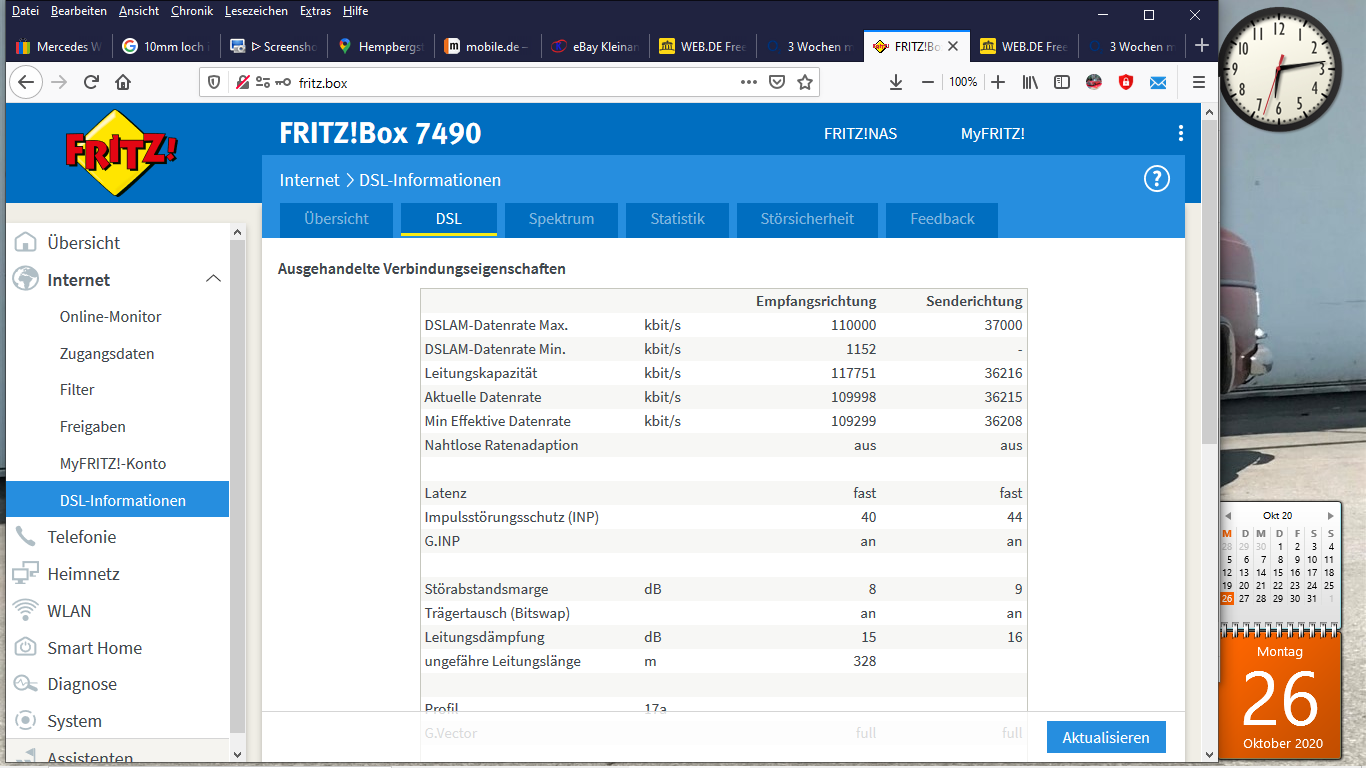Open the downloads panel

896,82
